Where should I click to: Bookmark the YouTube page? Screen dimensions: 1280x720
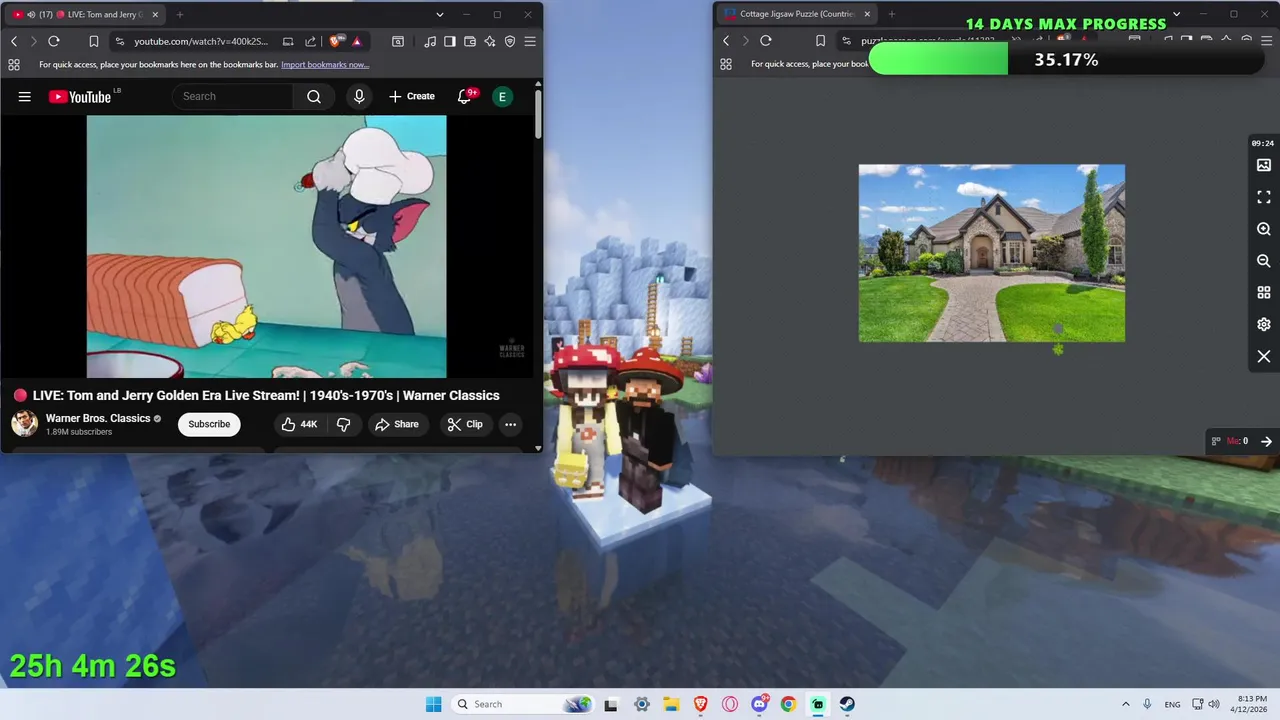click(93, 41)
